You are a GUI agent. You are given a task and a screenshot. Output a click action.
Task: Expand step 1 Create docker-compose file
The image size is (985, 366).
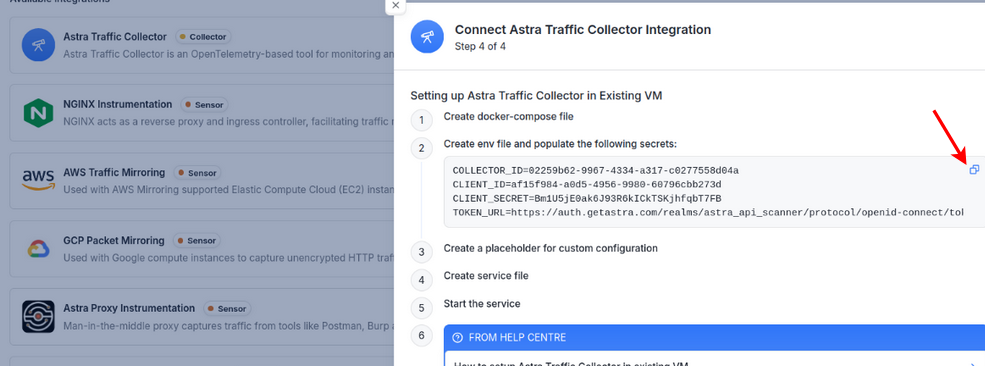(508, 116)
